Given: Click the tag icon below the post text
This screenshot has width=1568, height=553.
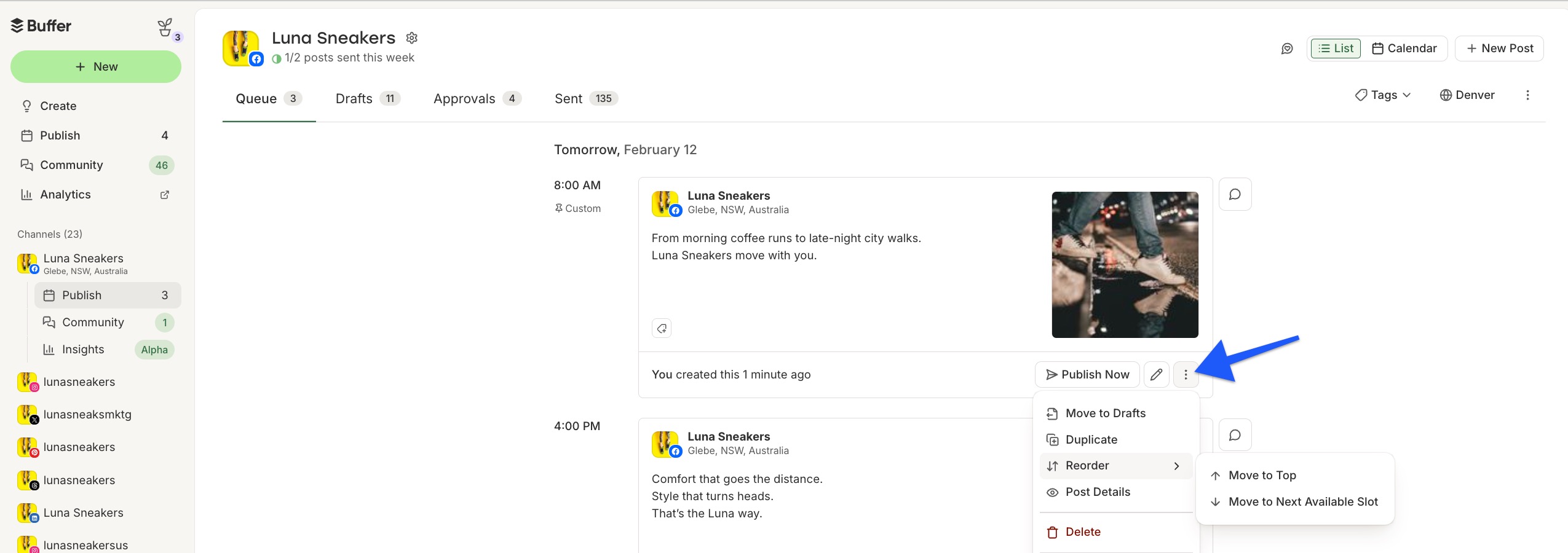Looking at the screenshot, I should (x=662, y=327).
